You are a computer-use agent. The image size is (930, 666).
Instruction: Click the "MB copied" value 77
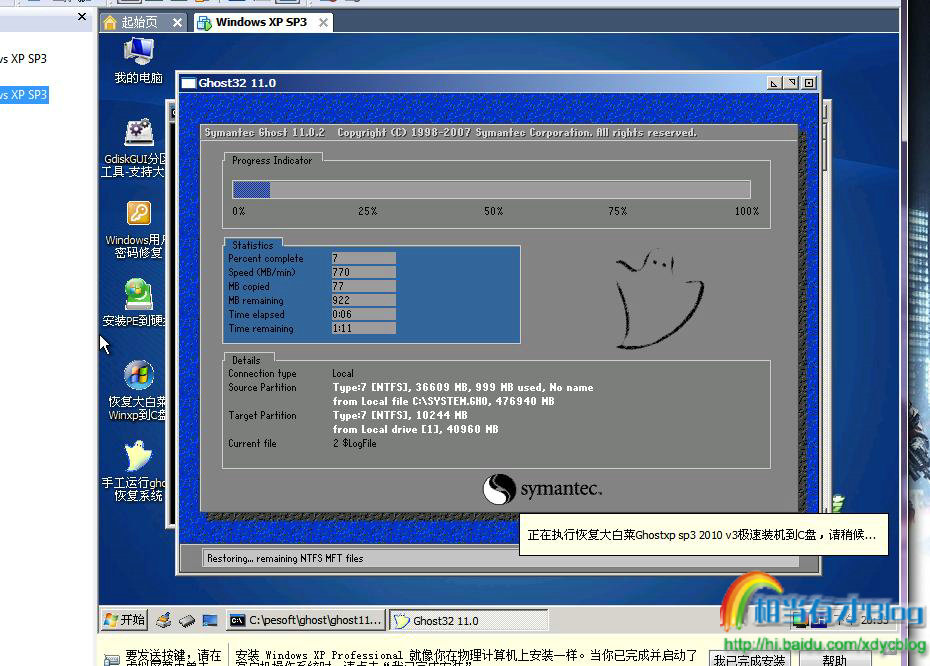pos(364,286)
